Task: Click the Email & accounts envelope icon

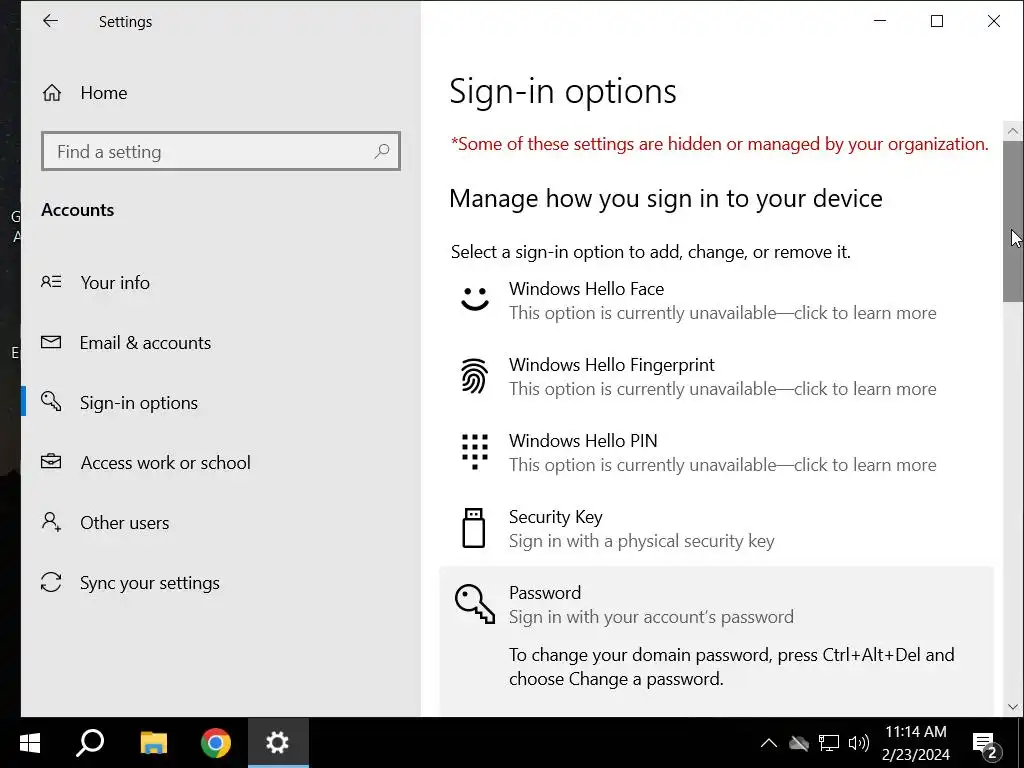Action: [51, 342]
